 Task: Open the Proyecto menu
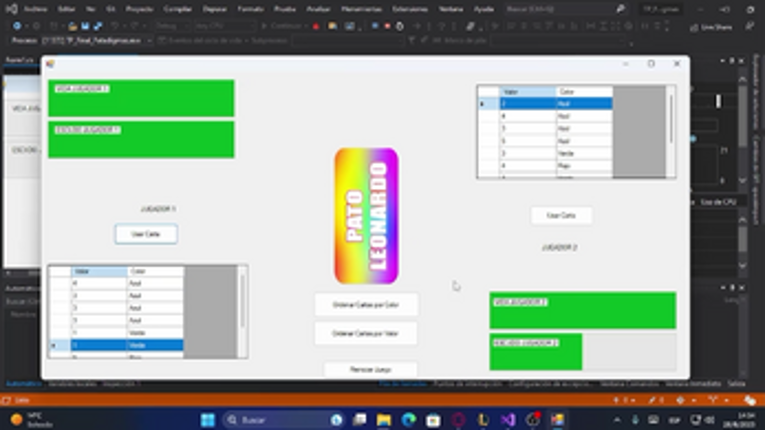tap(140, 9)
